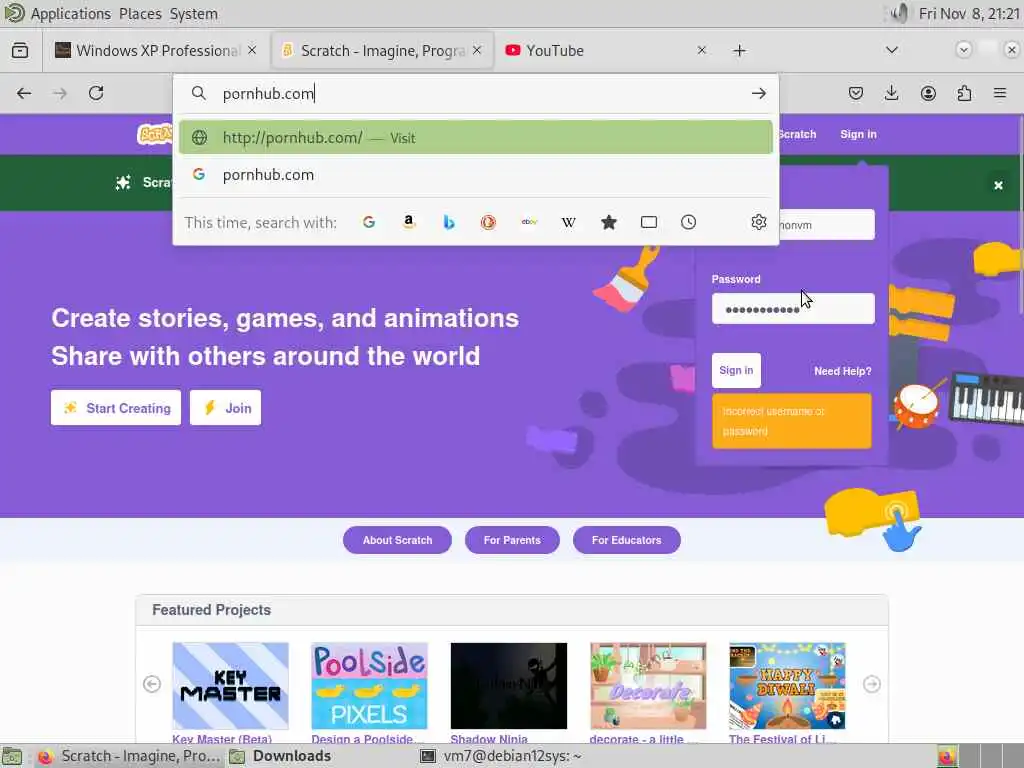The width and height of the screenshot is (1024, 768).
Task: Select the http://pornhub.com/ Visit suggestion
Action: (475, 138)
